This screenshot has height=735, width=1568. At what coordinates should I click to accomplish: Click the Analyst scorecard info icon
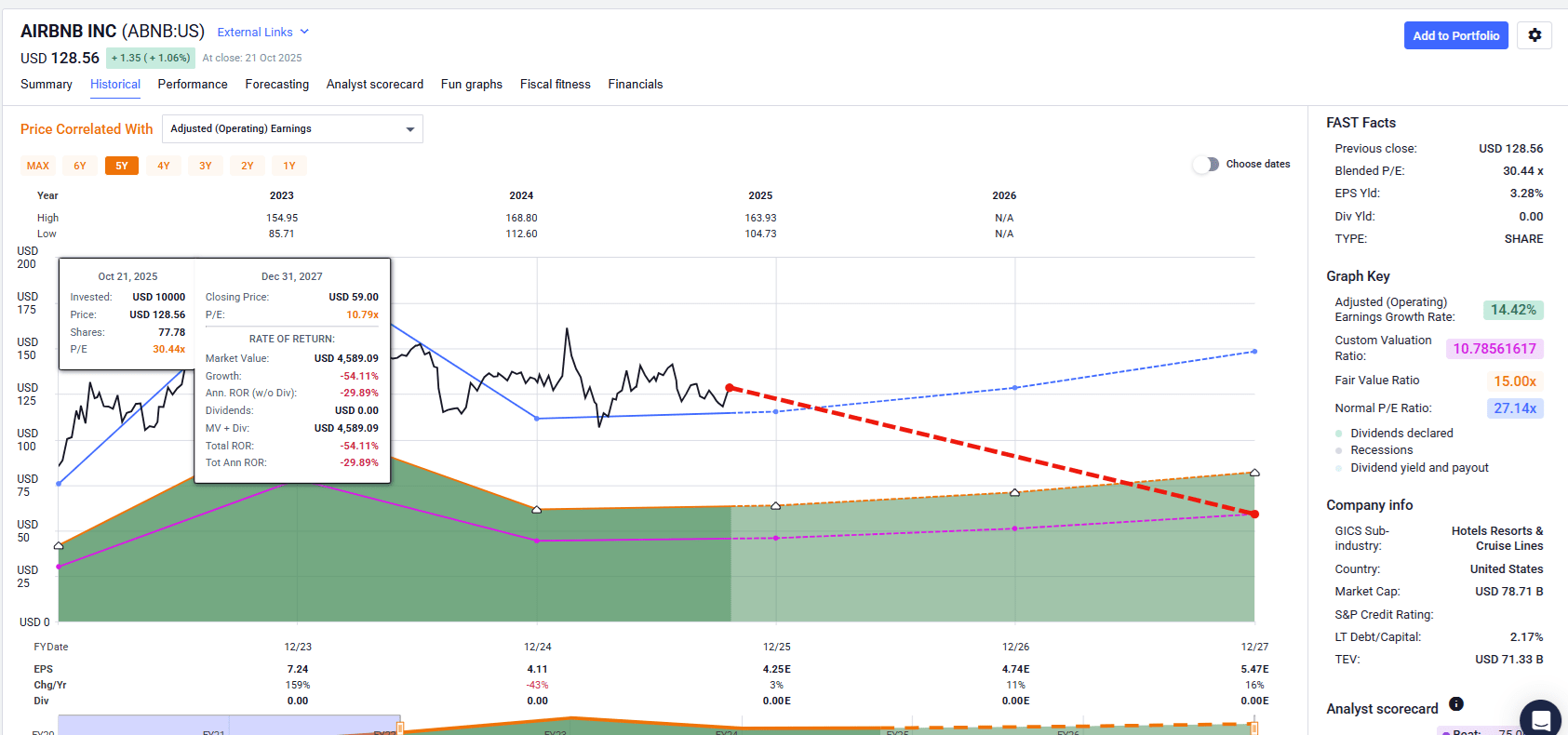(x=1456, y=704)
